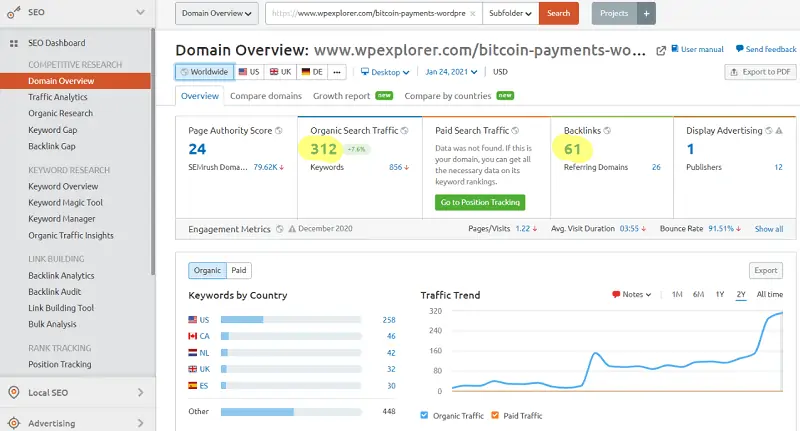Click the plus button next to Projects

(646, 13)
